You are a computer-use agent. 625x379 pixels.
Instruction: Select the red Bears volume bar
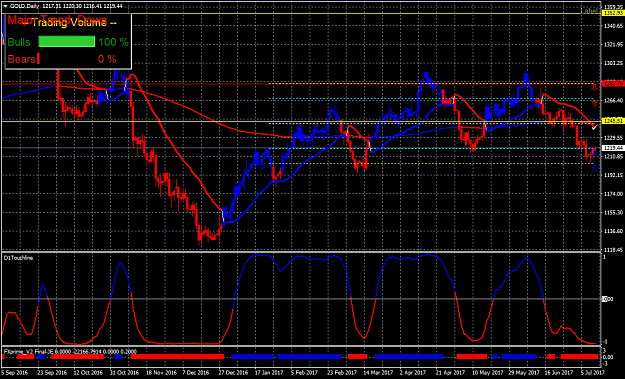point(39,59)
